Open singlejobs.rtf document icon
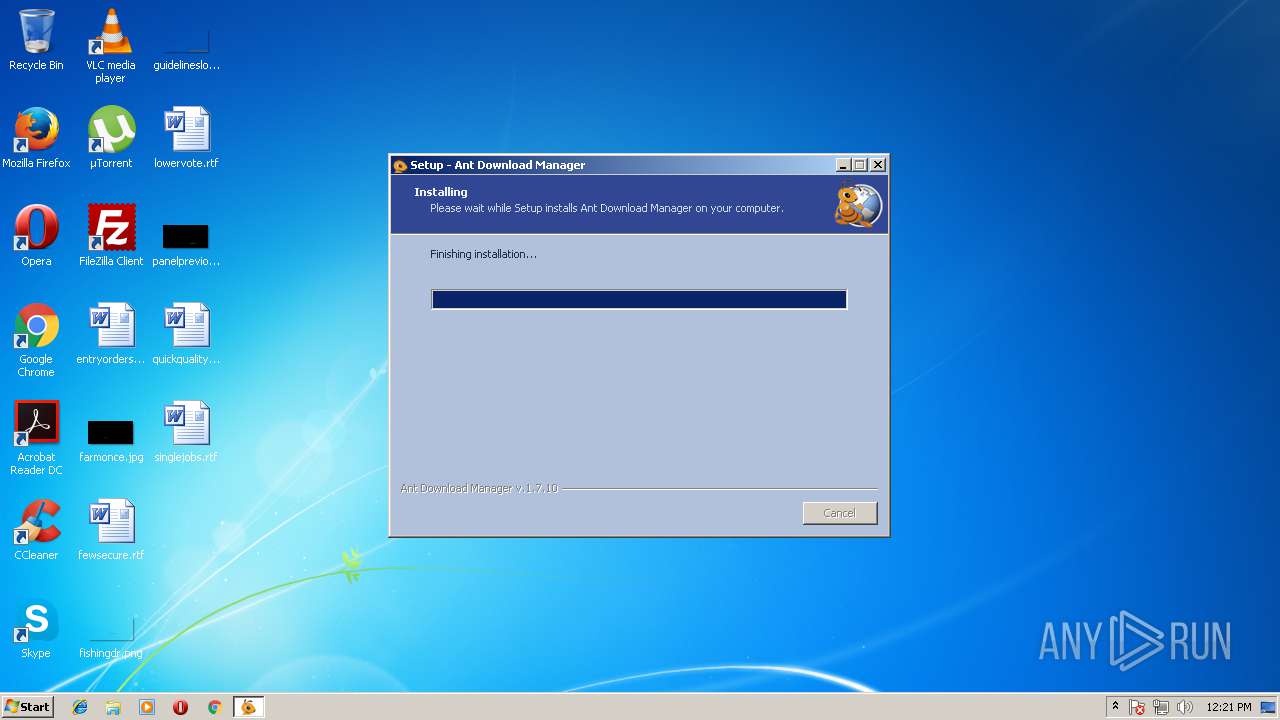Viewport: 1280px width, 720px height. 186,432
